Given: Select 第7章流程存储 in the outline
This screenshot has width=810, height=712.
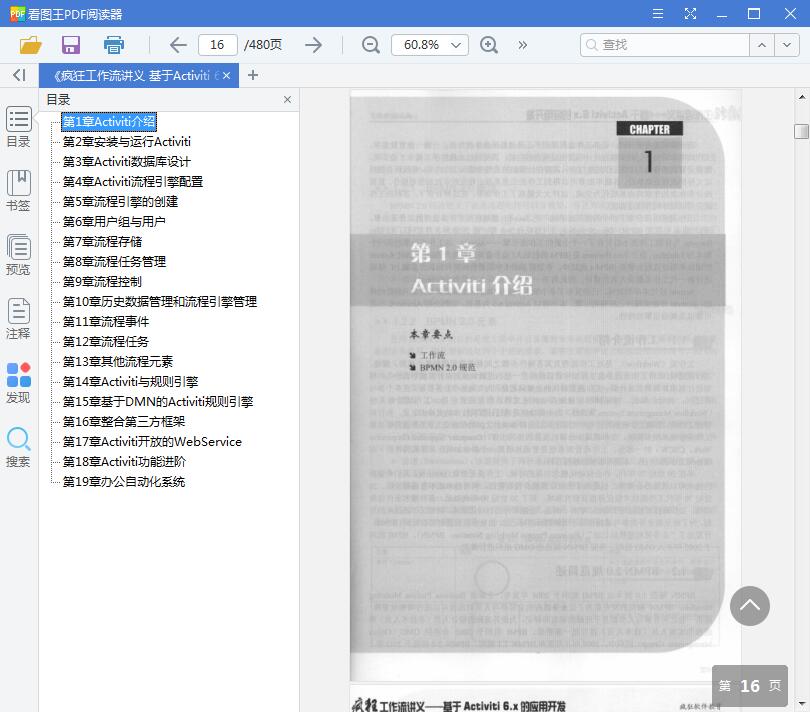Looking at the screenshot, I should click(x=102, y=242).
